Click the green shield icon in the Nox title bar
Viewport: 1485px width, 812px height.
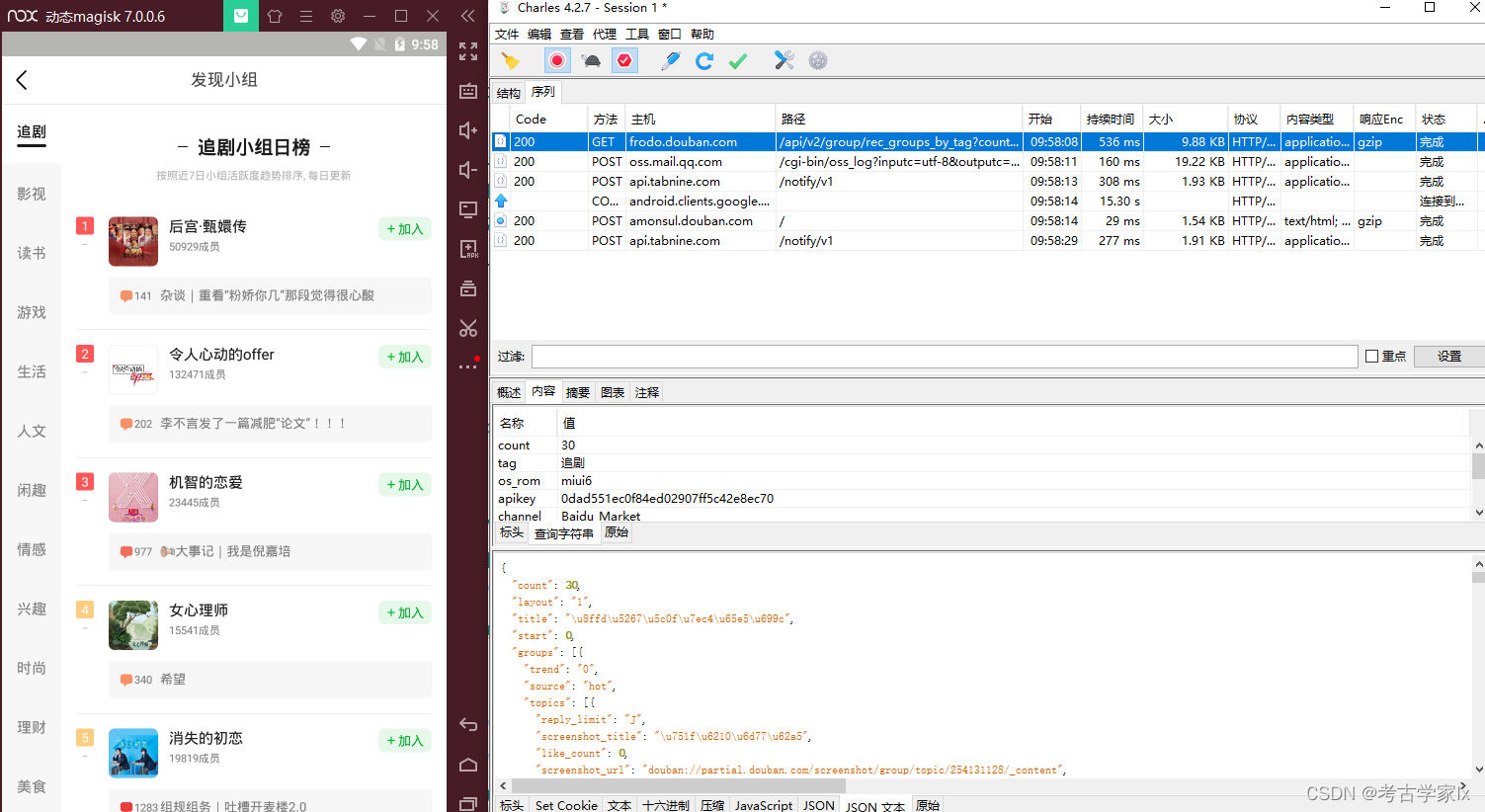240,16
